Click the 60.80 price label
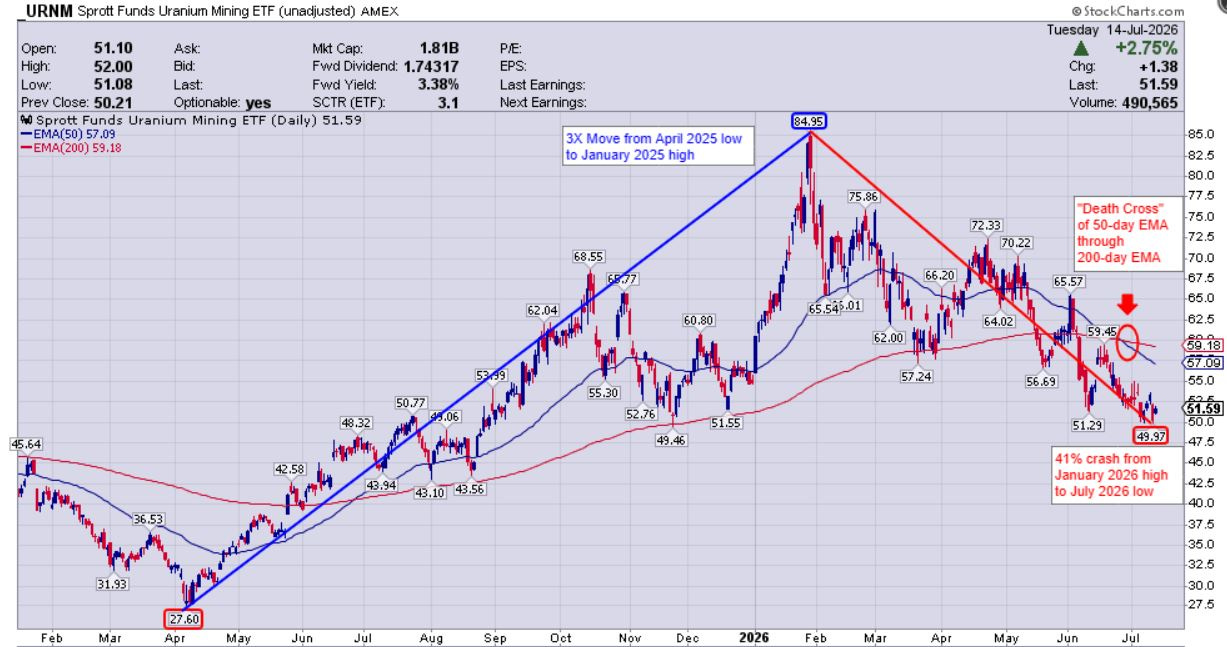The height and width of the screenshot is (647, 1227). click(699, 320)
